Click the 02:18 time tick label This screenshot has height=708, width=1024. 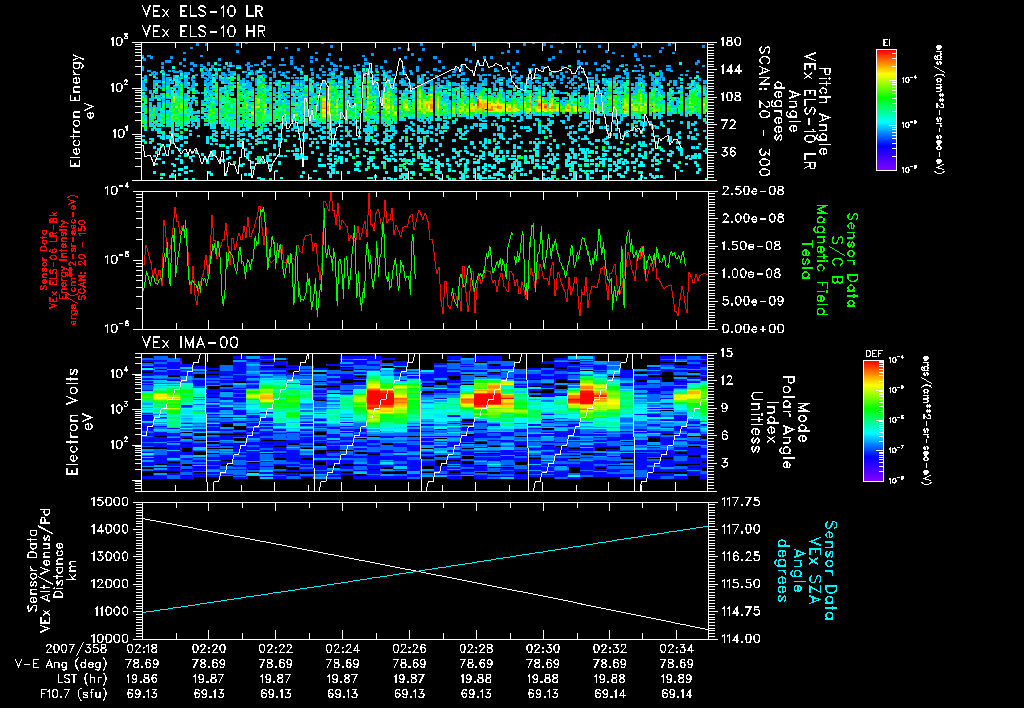[142, 649]
